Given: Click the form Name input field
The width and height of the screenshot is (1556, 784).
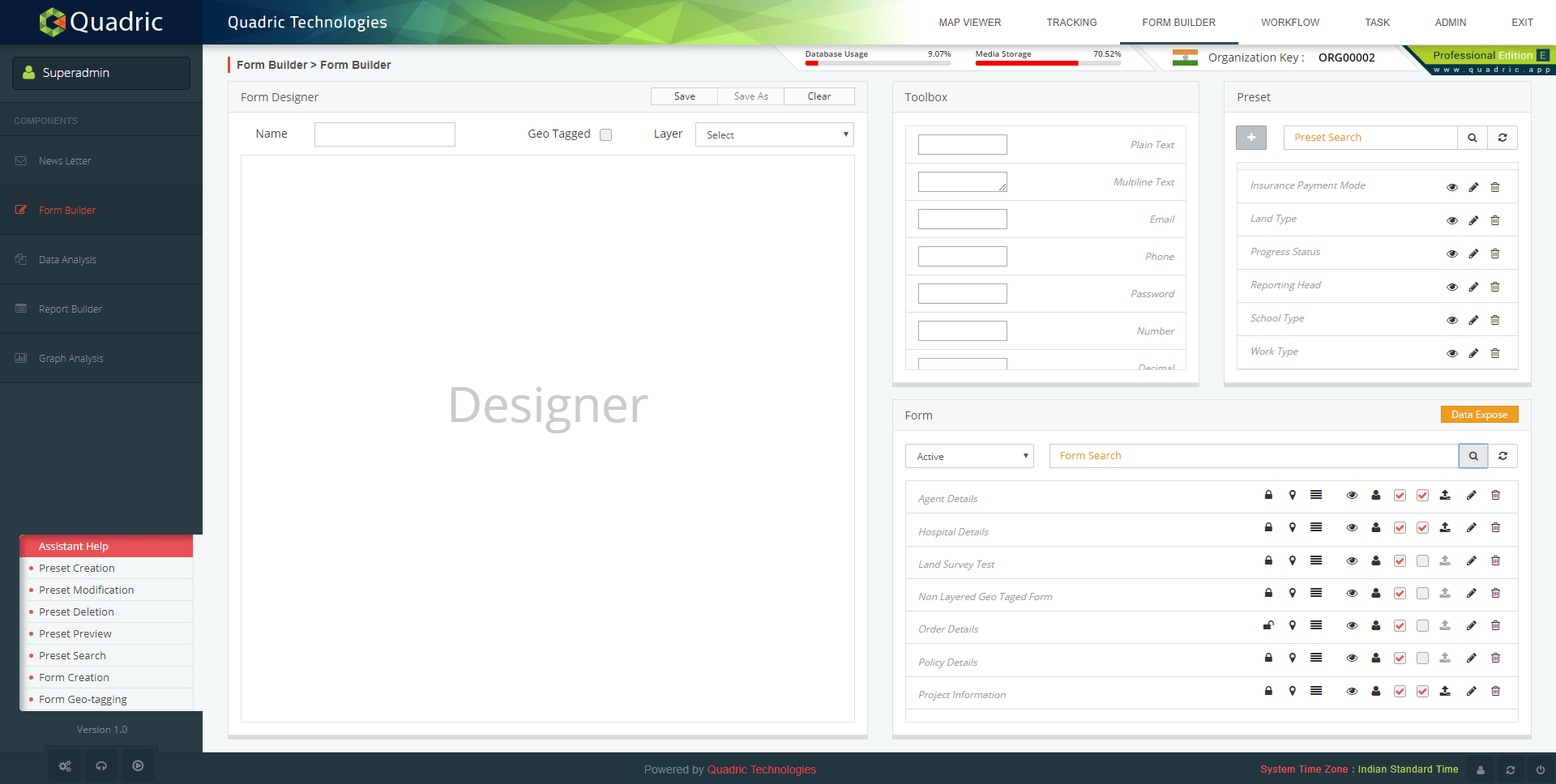Looking at the screenshot, I should click(x=385, y=134).
